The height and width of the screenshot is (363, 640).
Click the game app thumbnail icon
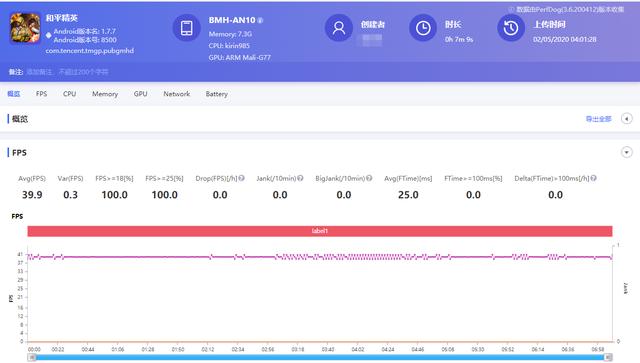click(x=25, y=28)
